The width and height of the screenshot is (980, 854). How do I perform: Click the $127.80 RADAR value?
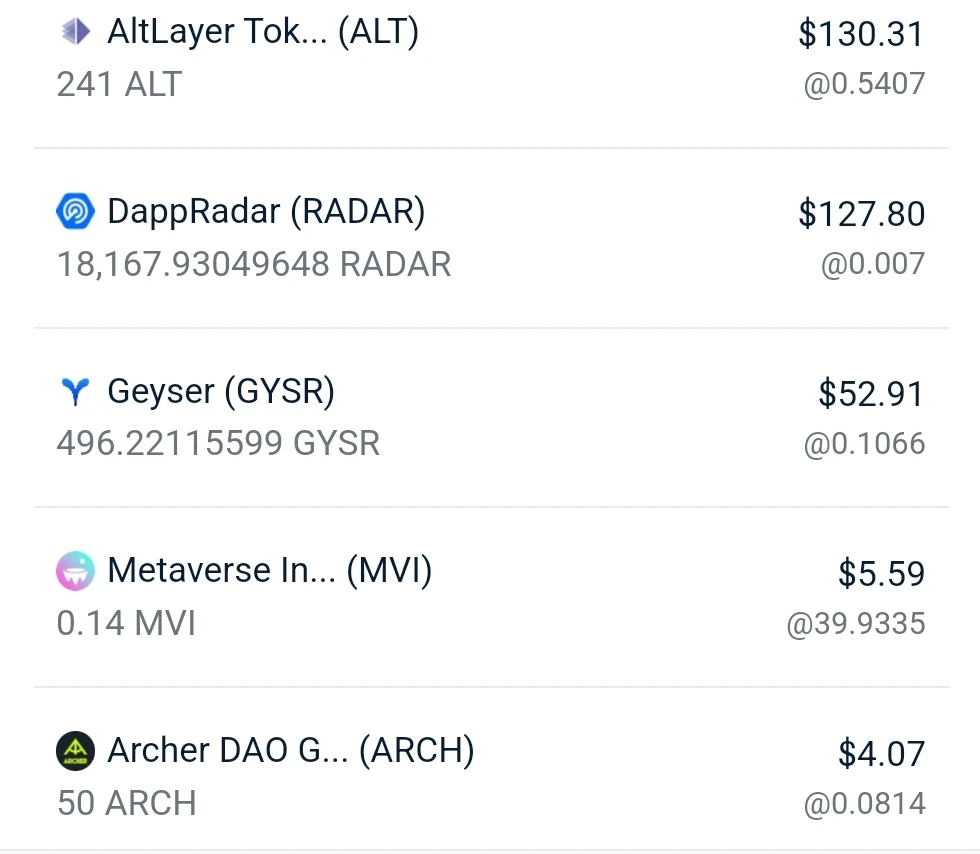861,214
